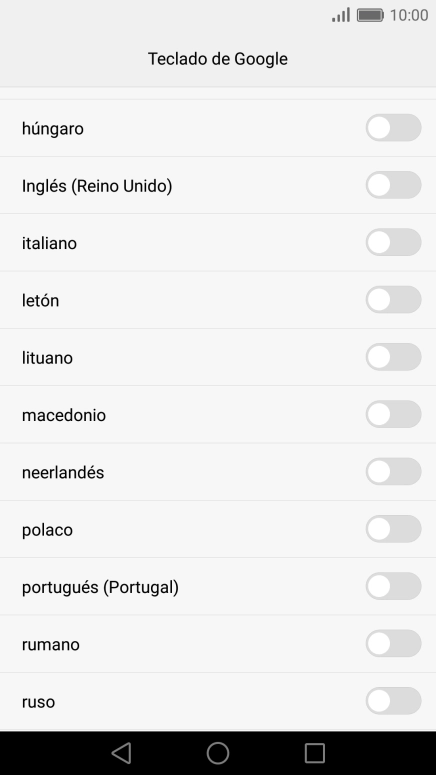
Task: Enable the húngaro keyboard toggle
Action: pos(393,128)
